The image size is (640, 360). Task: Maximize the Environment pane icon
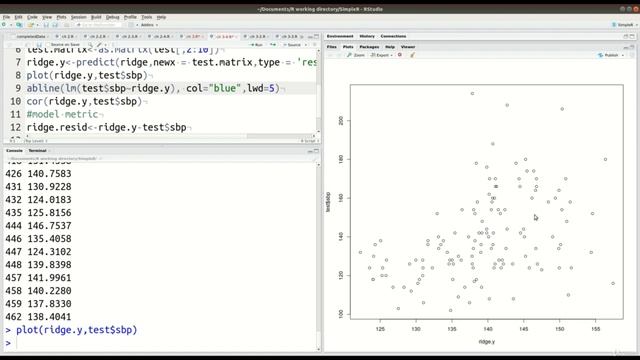pyautogui.click(x=632, y=36)
